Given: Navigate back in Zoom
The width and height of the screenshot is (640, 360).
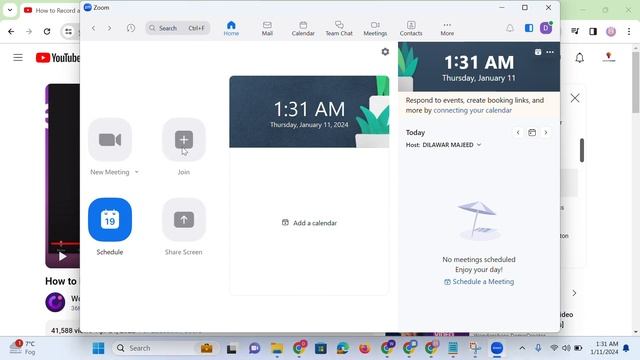Looking at the screenshot, I should coord(93,28).
